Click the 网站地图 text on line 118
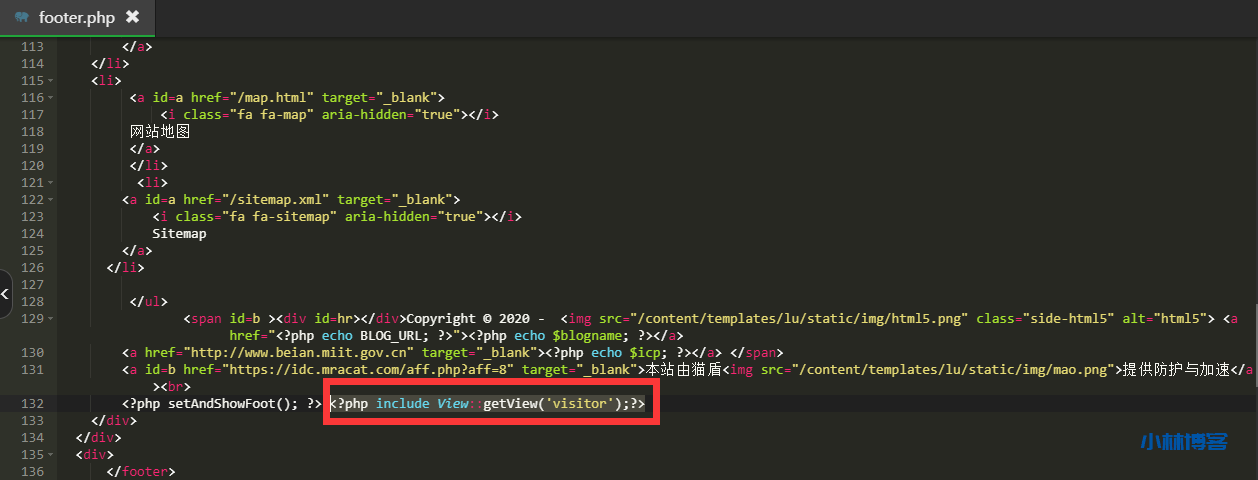 point(160,132)
